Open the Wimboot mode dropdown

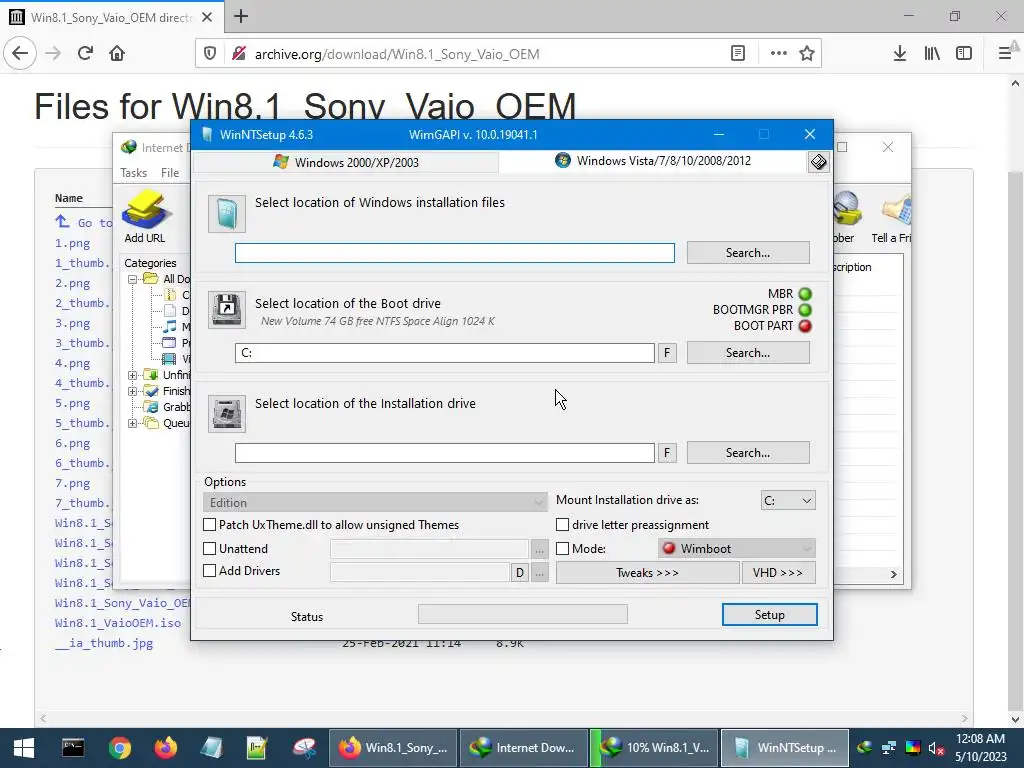coord(737,549)
